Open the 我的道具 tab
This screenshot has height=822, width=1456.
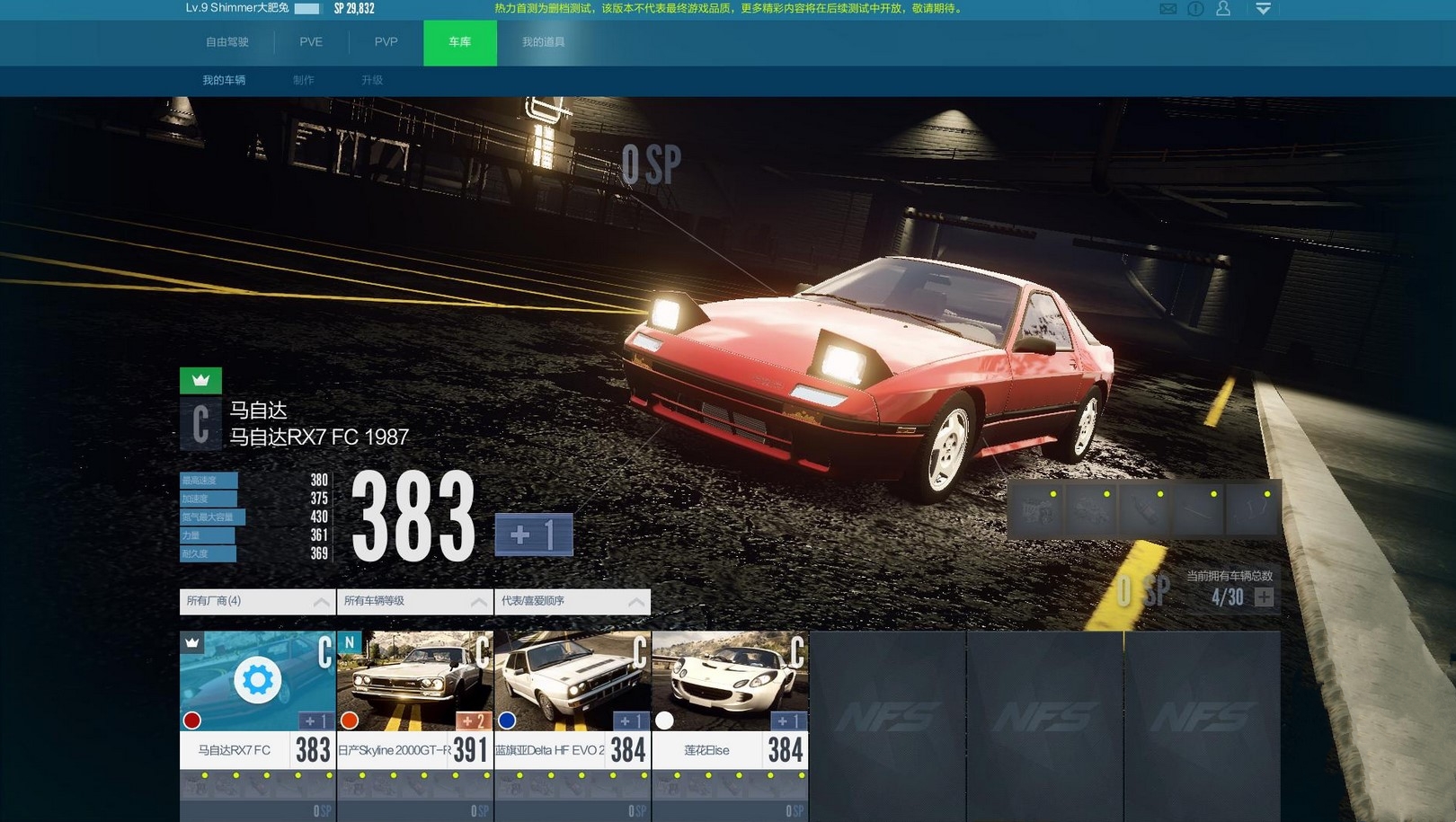coord(544,42)
